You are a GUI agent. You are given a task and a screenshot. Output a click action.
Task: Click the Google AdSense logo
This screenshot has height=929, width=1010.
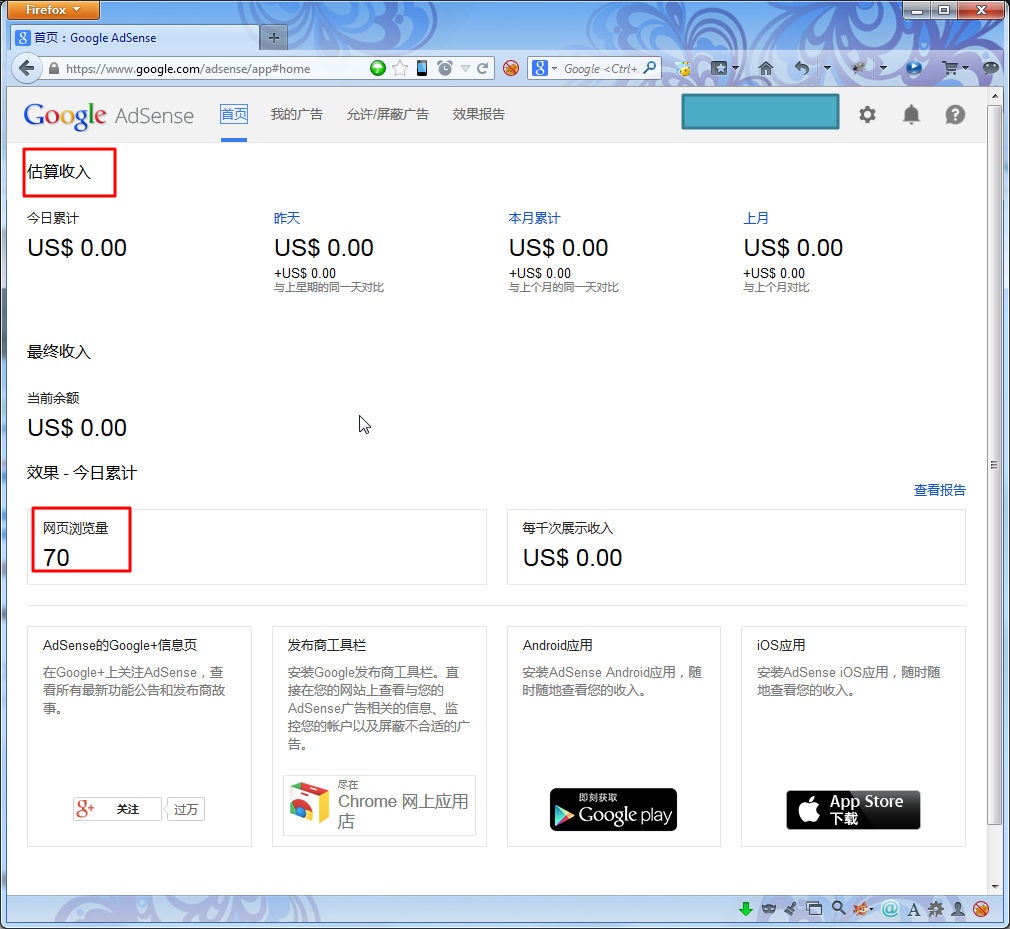[109, 116]
